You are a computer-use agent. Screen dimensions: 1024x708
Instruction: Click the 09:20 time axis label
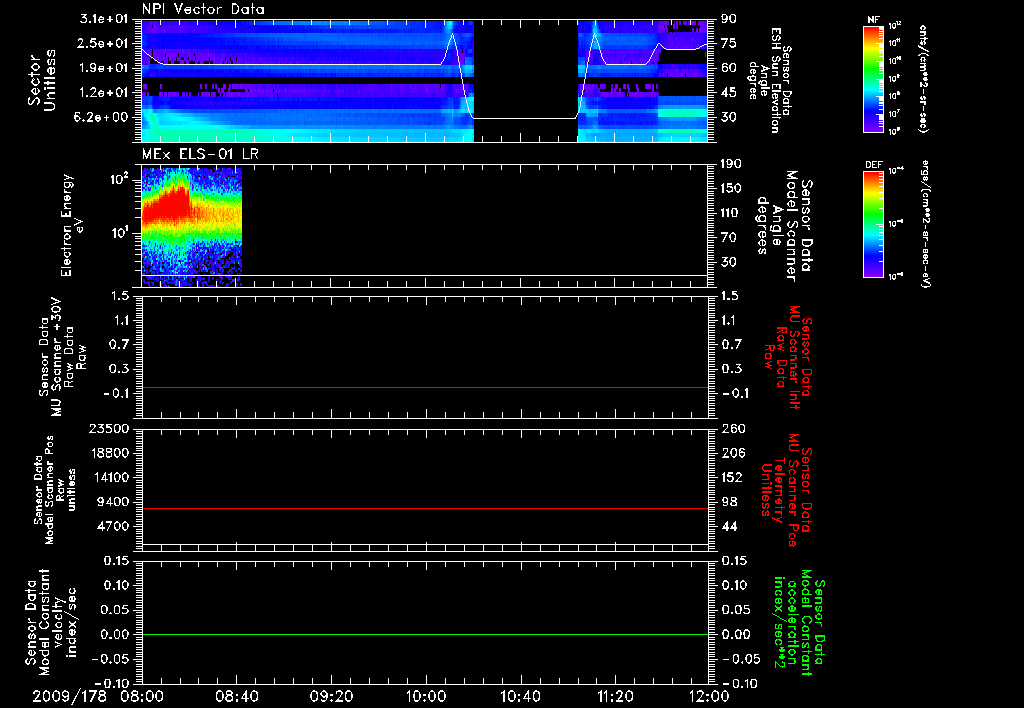pos(331,697)
